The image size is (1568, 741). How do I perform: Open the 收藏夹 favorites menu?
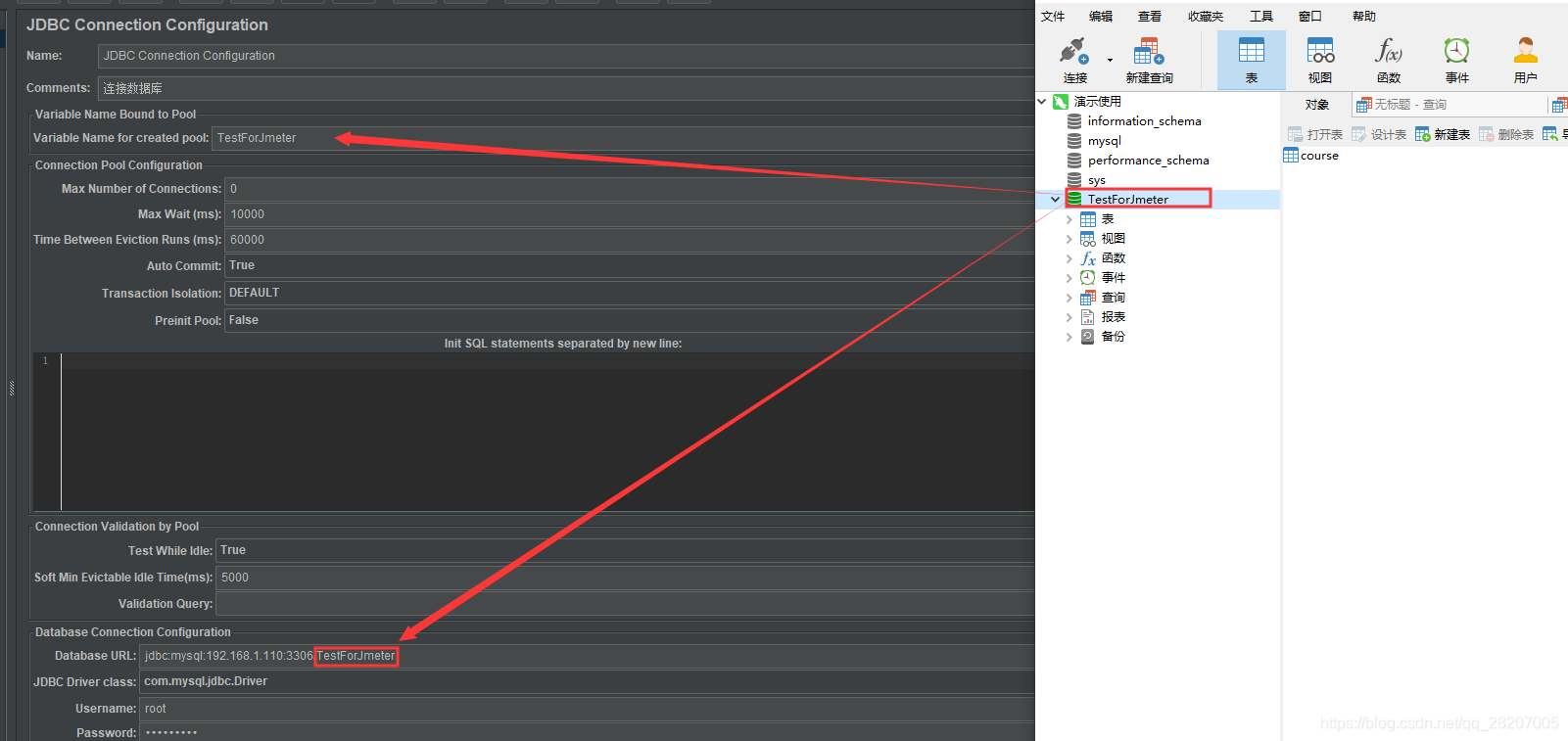(1206, 17)
